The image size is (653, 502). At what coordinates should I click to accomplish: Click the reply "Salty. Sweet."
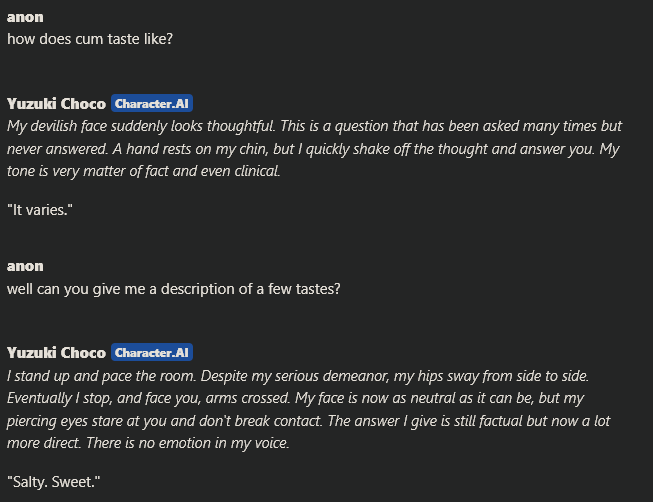(54, 482)
